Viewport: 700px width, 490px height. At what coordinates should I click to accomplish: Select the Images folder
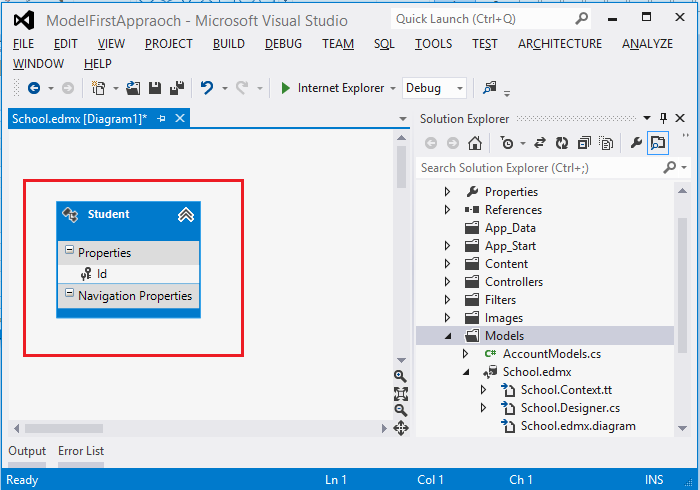tap(504, 318)
